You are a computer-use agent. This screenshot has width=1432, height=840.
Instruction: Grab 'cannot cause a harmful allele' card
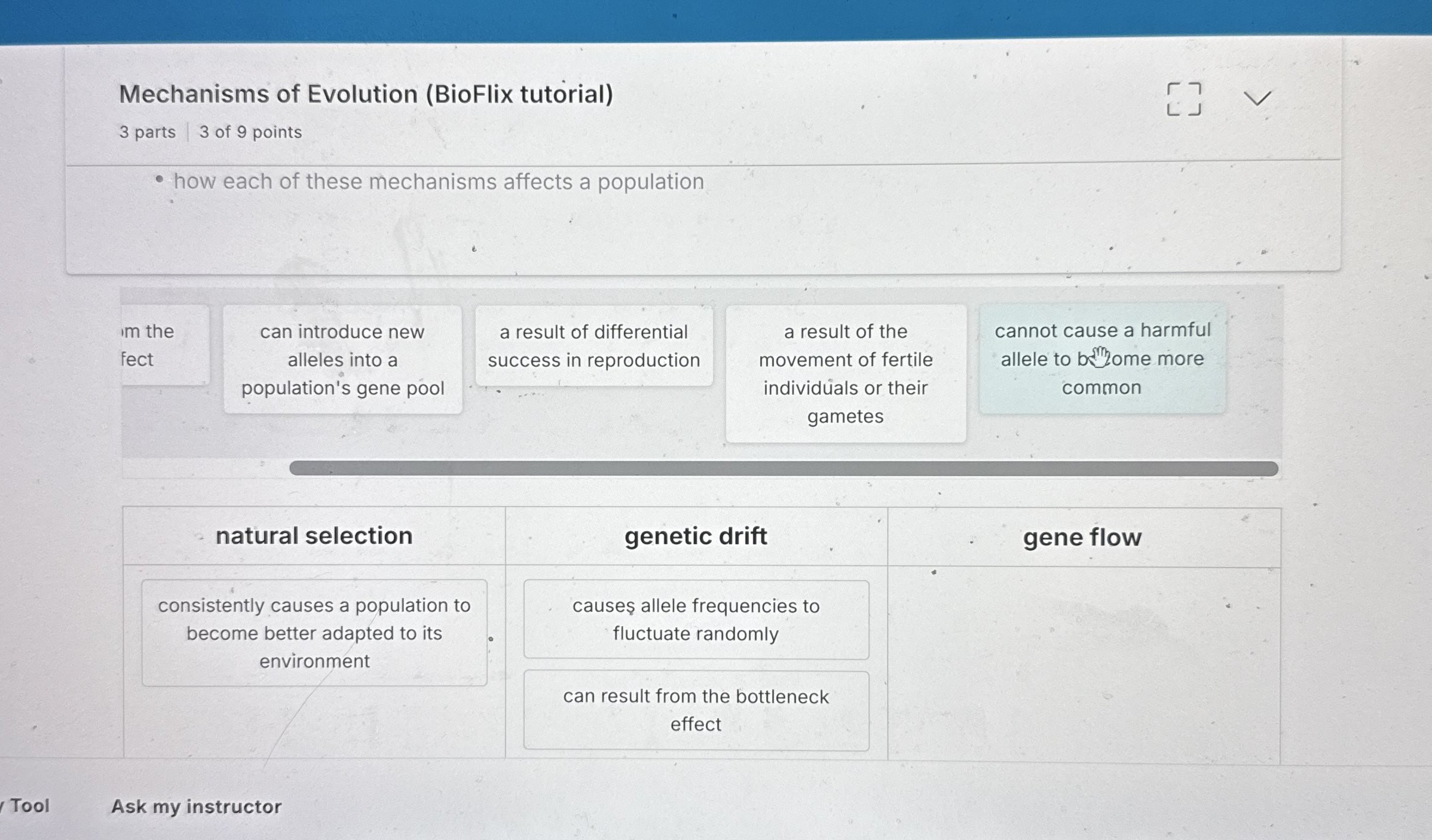pos(1102,358)
